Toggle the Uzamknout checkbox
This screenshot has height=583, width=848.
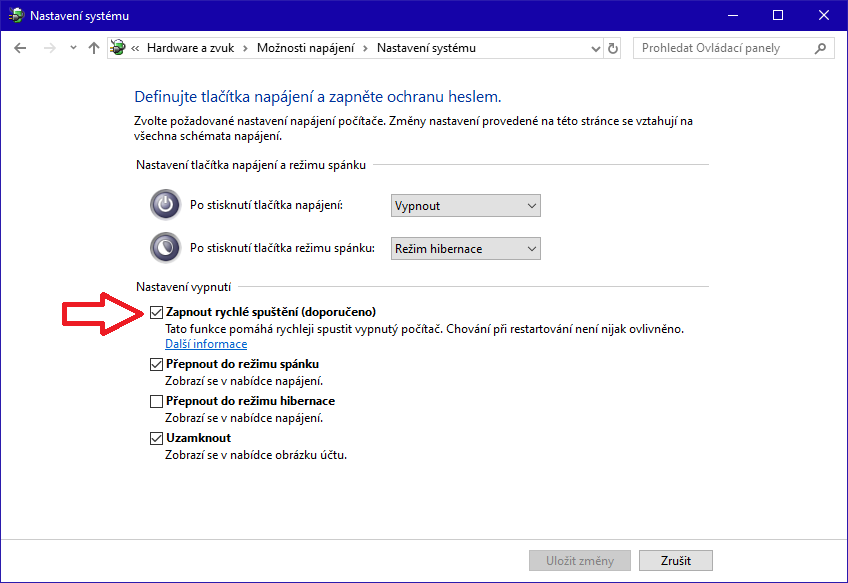click(x=156, y=439)
